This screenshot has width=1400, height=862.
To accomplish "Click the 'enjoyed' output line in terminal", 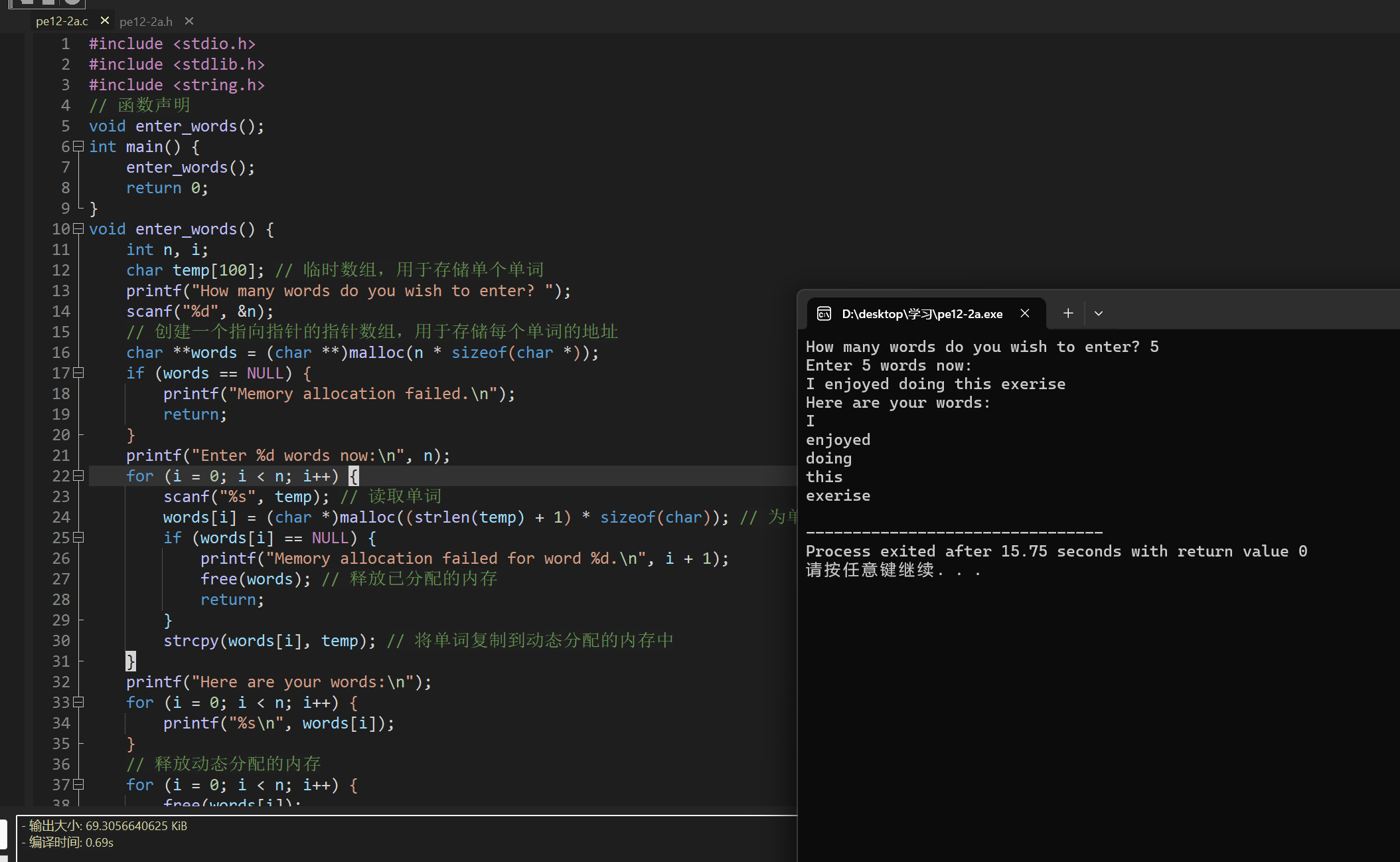I will click(x=838, y=440).
